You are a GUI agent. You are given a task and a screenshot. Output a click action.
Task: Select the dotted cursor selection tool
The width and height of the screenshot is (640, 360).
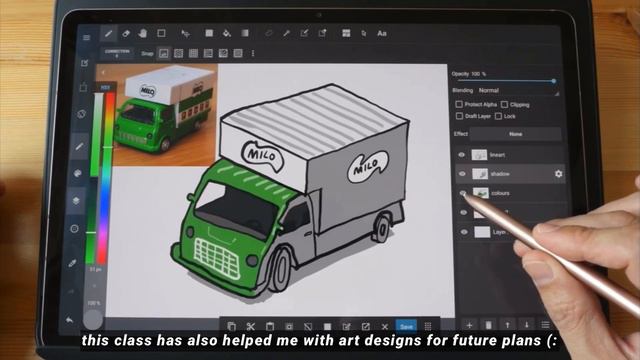point(185,33)
